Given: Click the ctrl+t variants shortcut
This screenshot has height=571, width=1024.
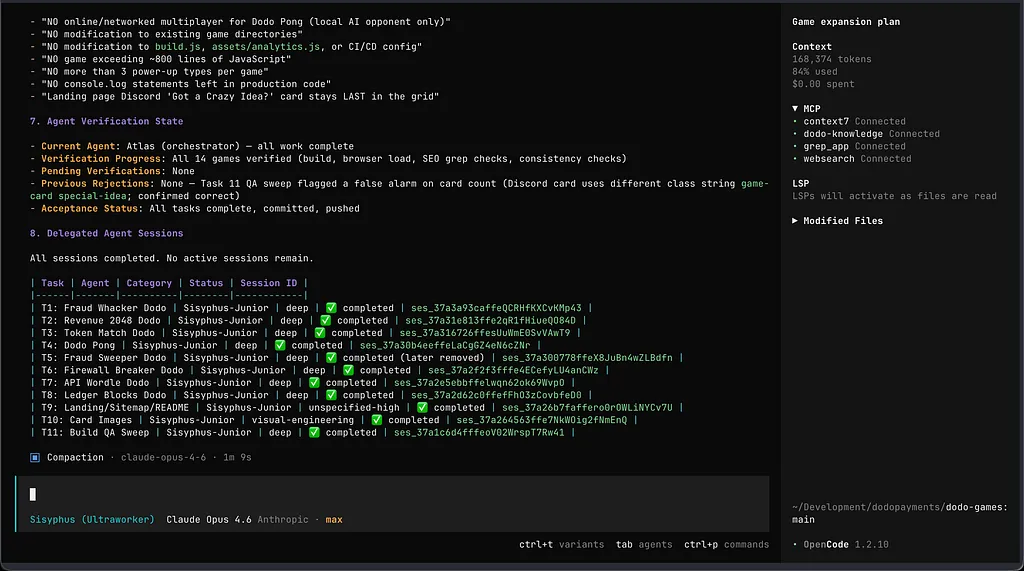Looking at the screenshot, I should click(561, 544).
